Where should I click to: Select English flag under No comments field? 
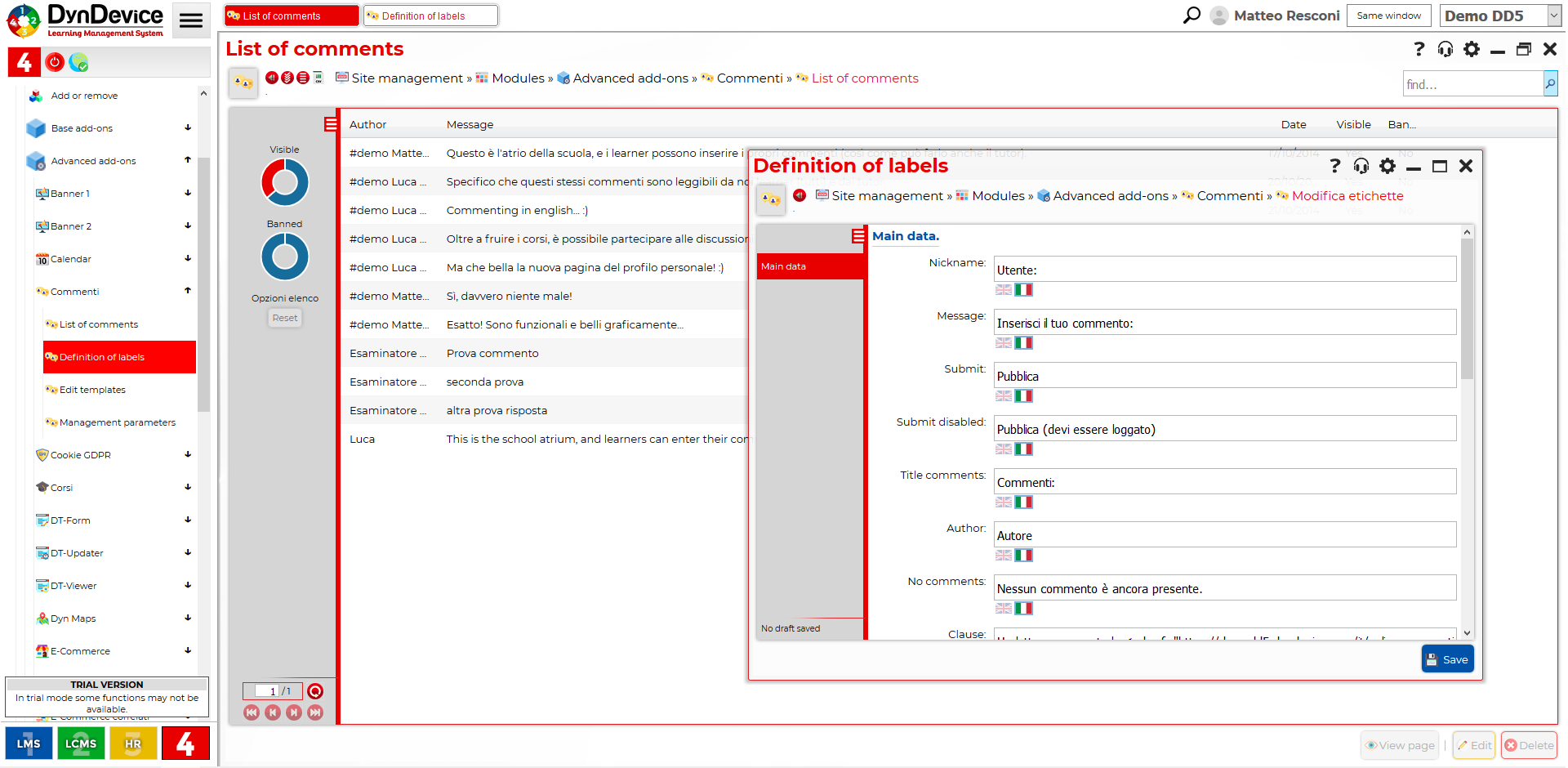pos(1004,608)
